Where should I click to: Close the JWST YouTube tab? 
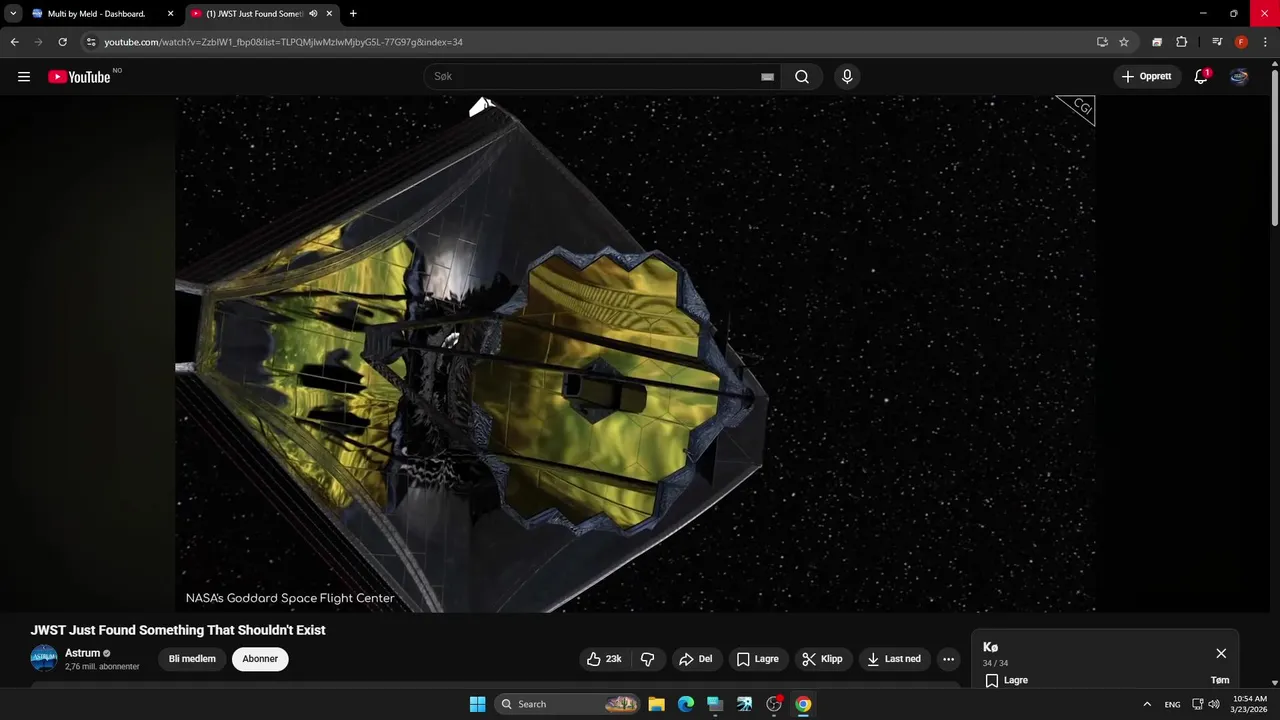[x=329, y=14]
